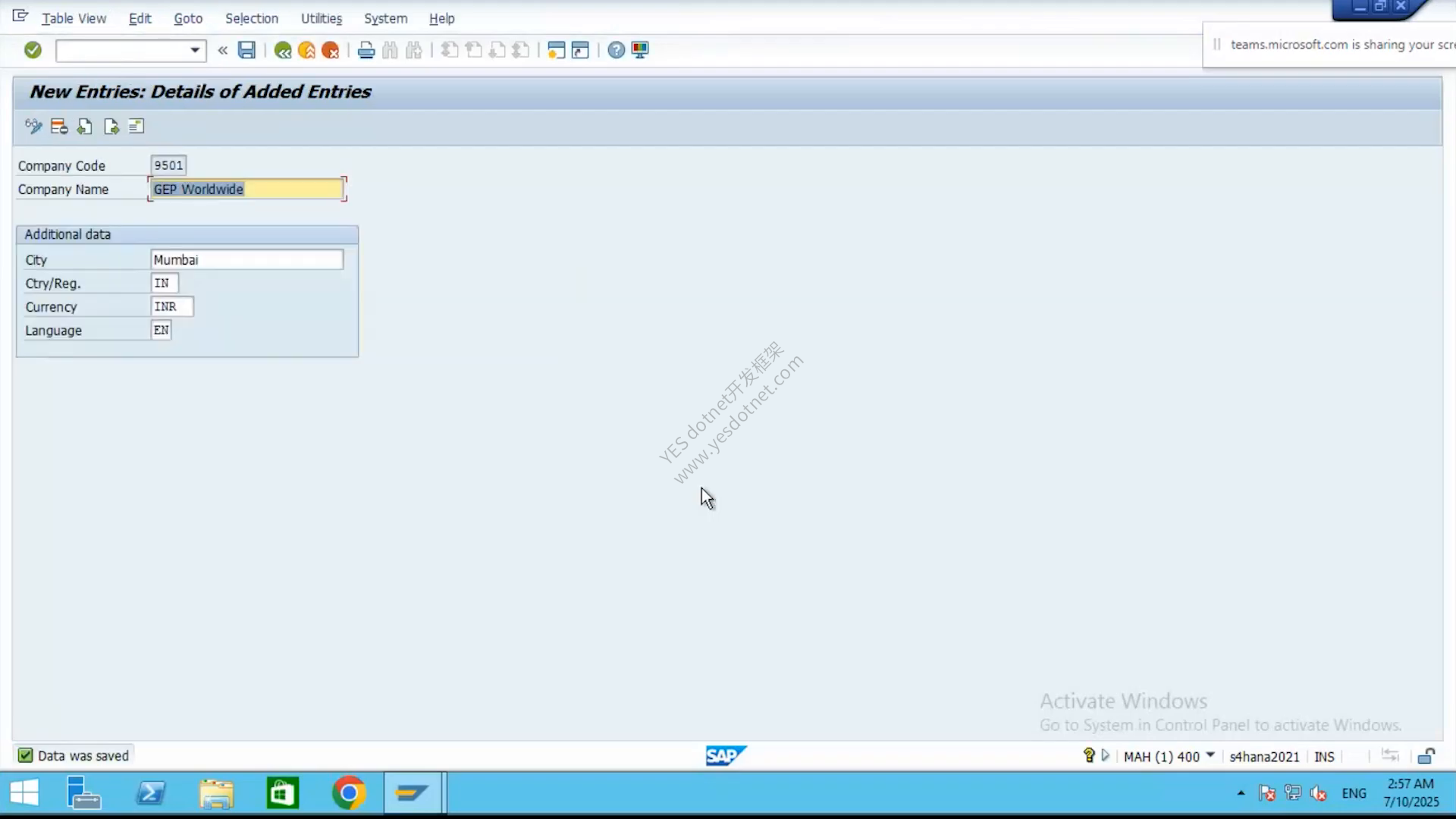Click the s4hana2021 server name text
Image resolution: width=1456 pixels, height=819 pixels.
1264,756
